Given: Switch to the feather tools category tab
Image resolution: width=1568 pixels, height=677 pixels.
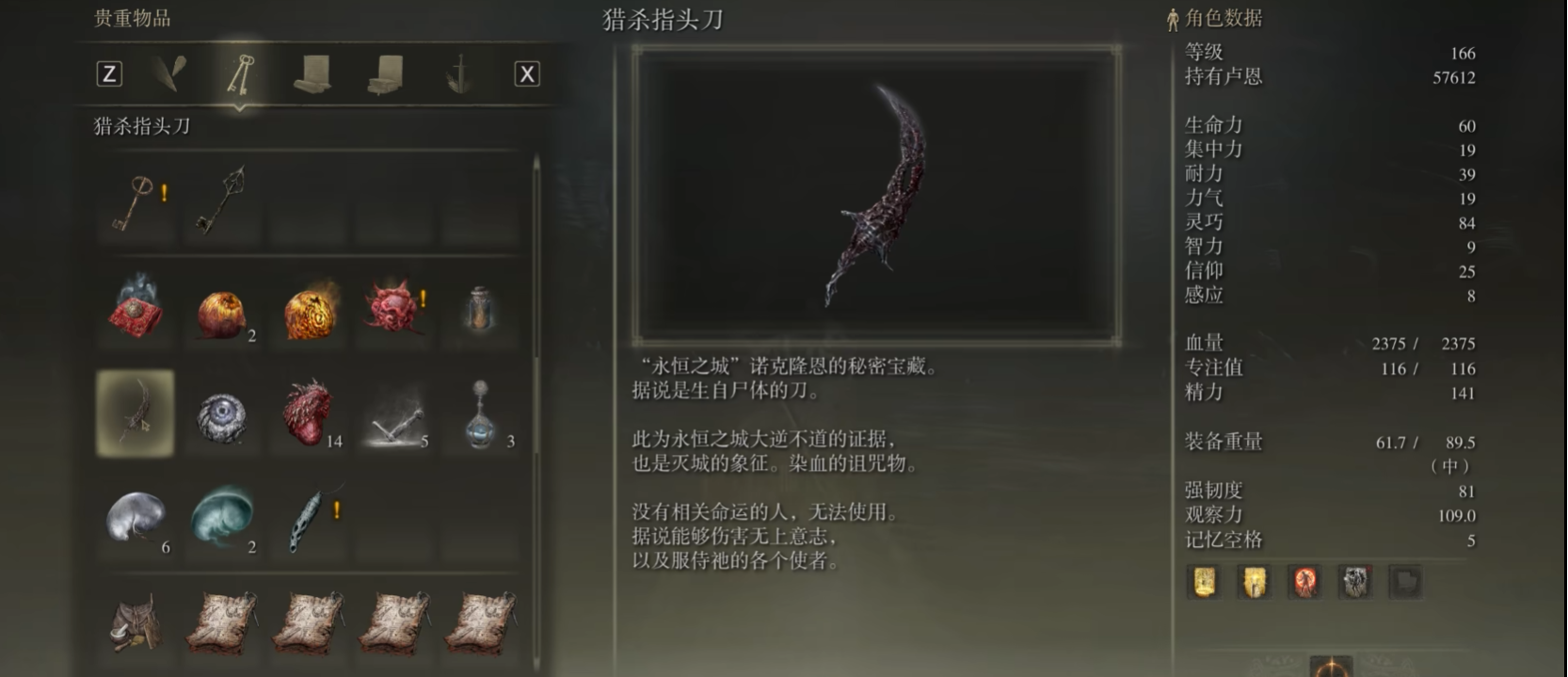Looking at the screenshot, I should (x=170, y=73).
